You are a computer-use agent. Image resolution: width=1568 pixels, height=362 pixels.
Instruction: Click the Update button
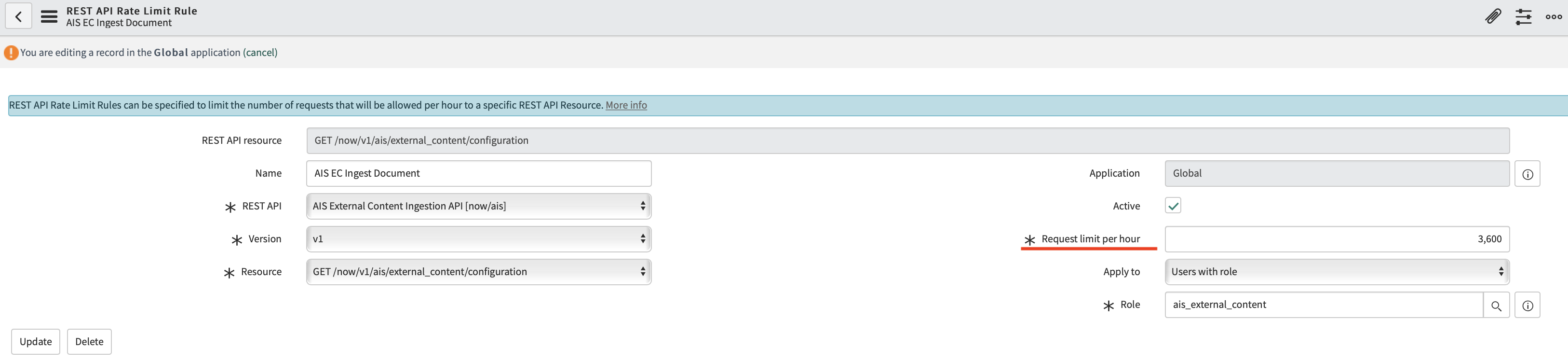coord(35,342)
